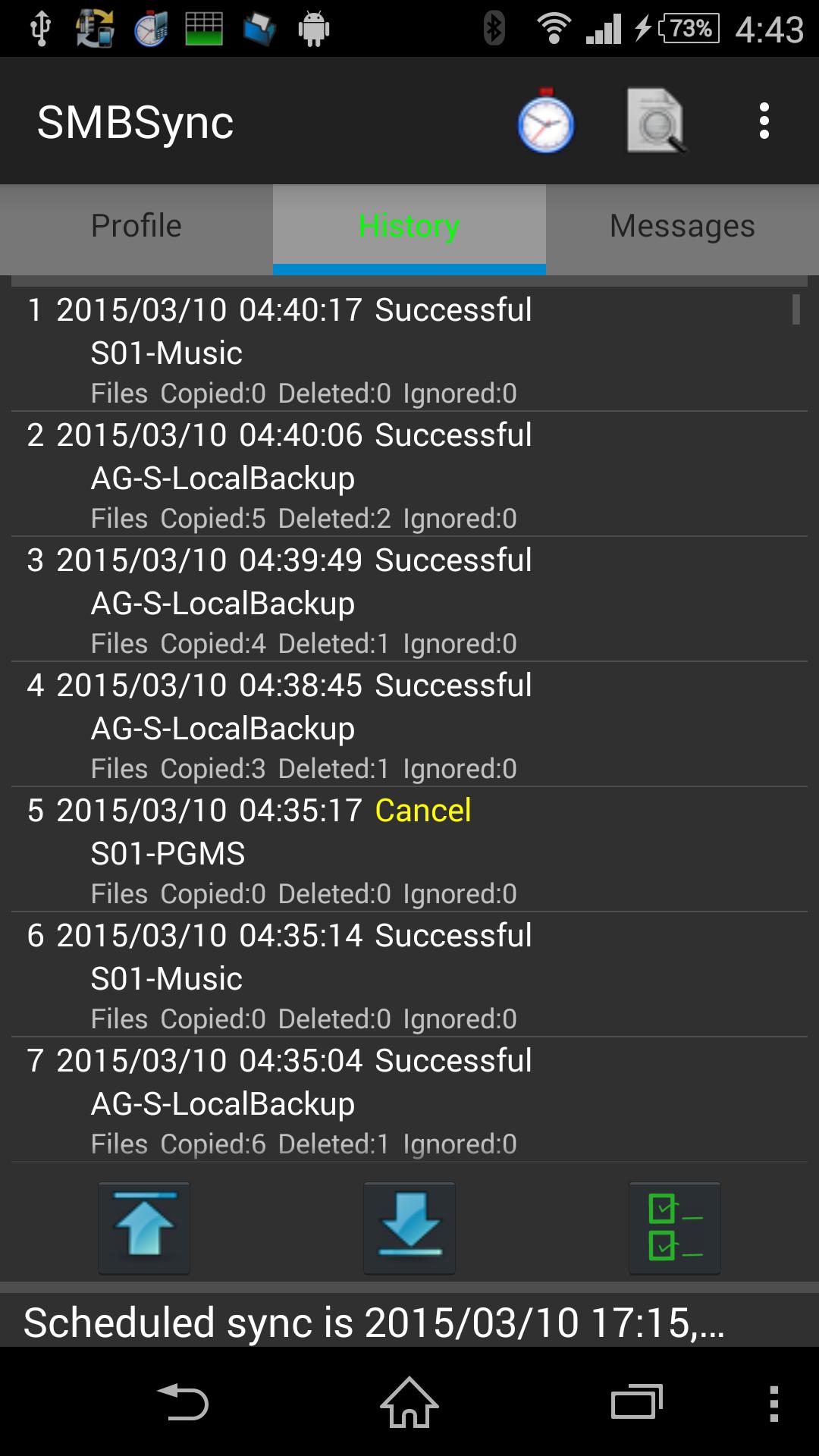Screen dimensions: 819x1456
Task: Select the green checklist icon
Action: [x=673, y=1228]
